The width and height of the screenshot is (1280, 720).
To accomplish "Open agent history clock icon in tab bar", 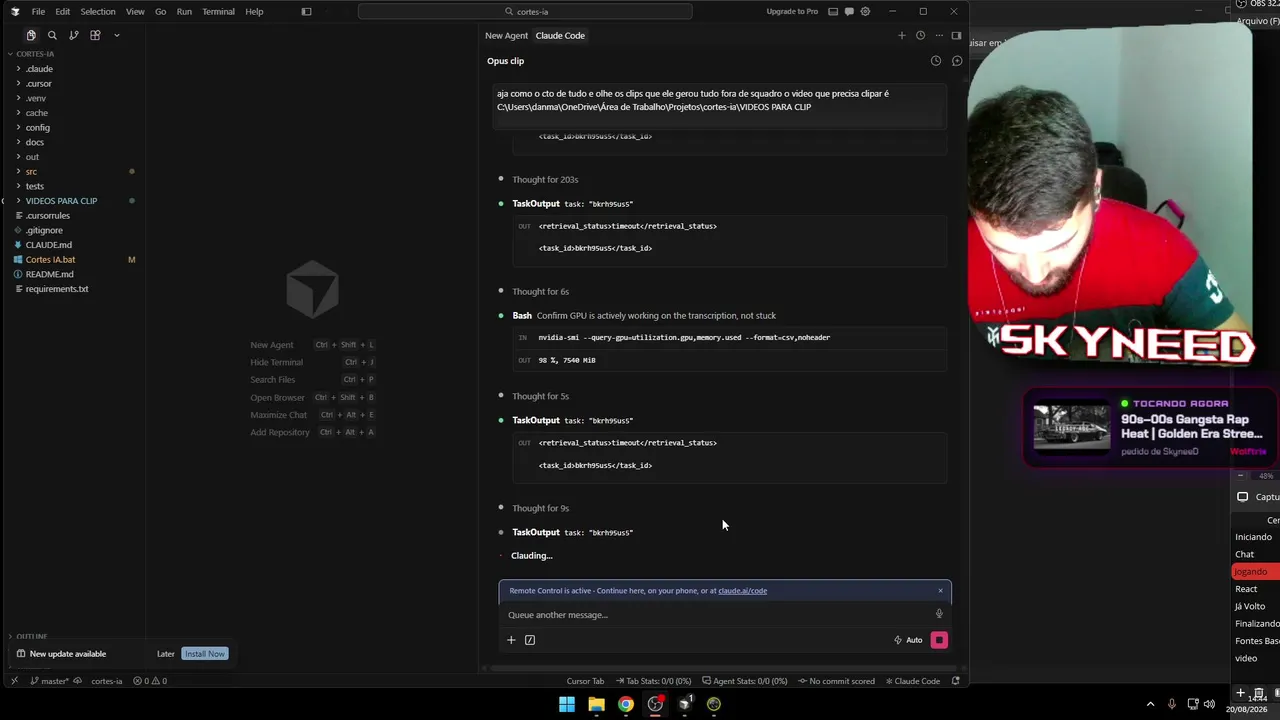I will tap(920, 36).
